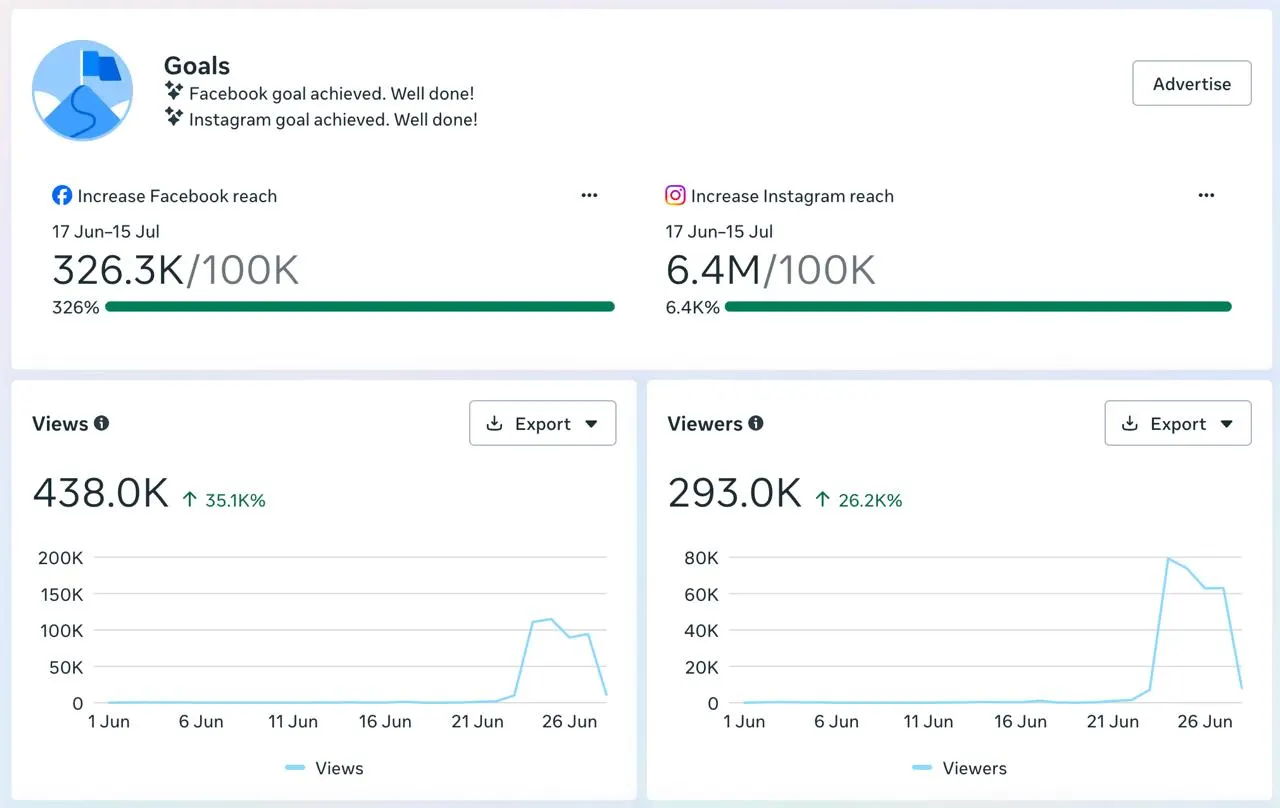Toggle the Viewers legend series

point(960,768)
